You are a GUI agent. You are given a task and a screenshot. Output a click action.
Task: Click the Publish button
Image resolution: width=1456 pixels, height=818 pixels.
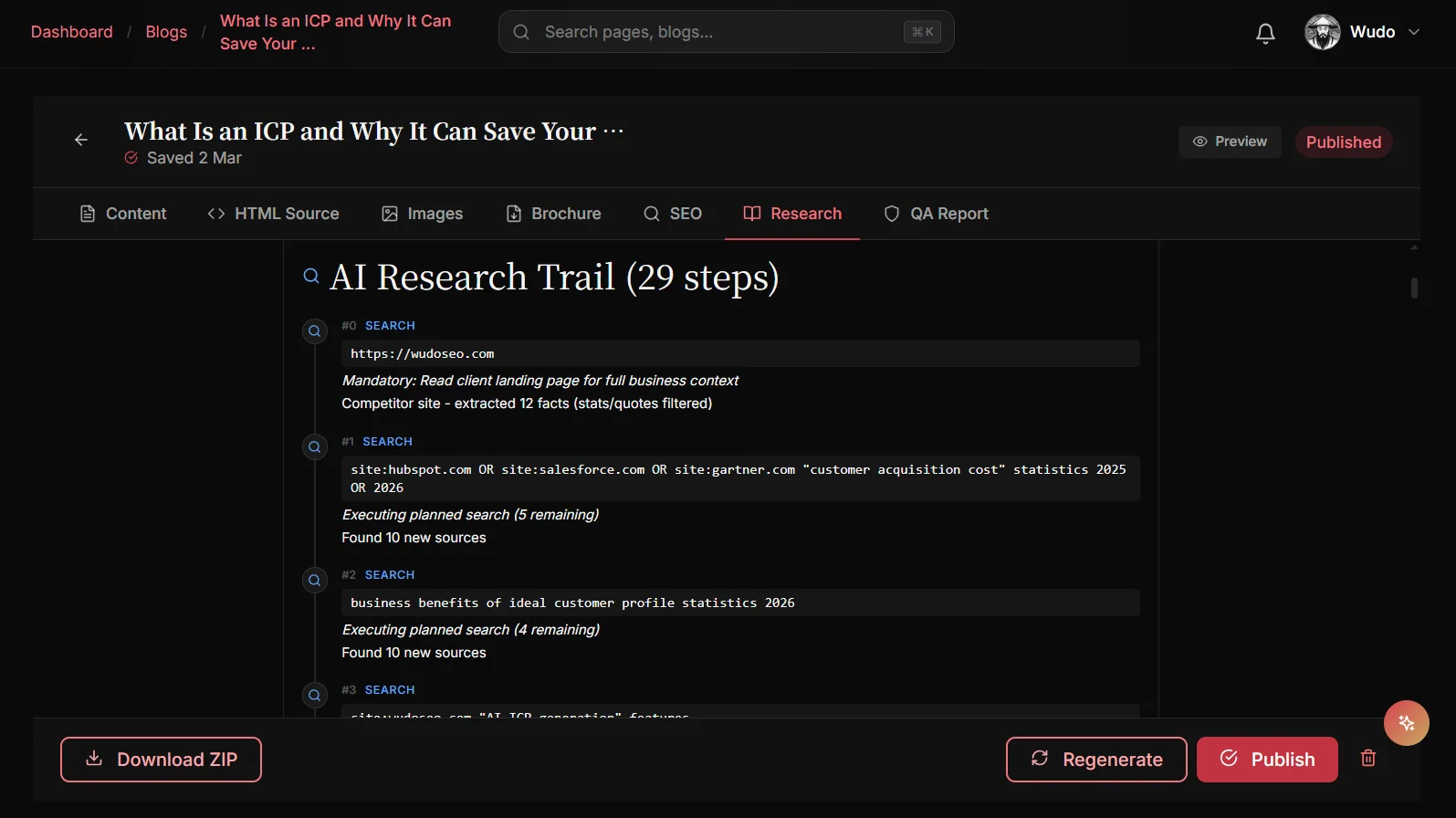pyautogui.click(x=1267, y=760)
